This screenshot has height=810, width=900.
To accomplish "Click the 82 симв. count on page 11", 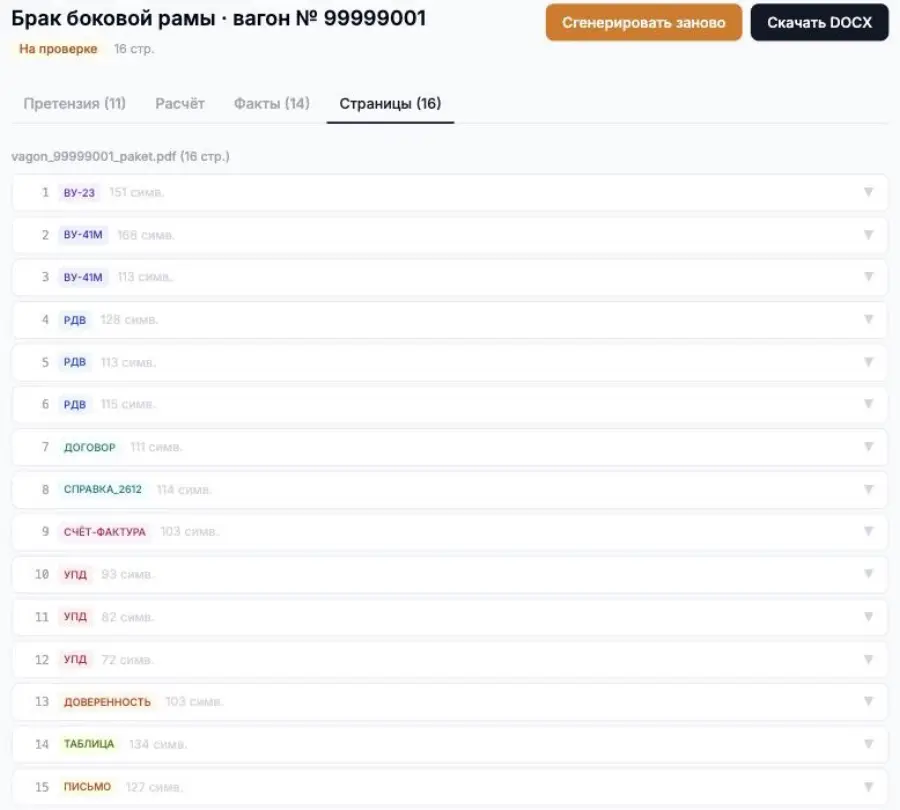I will pyautogui.click(x=127, y=617).
